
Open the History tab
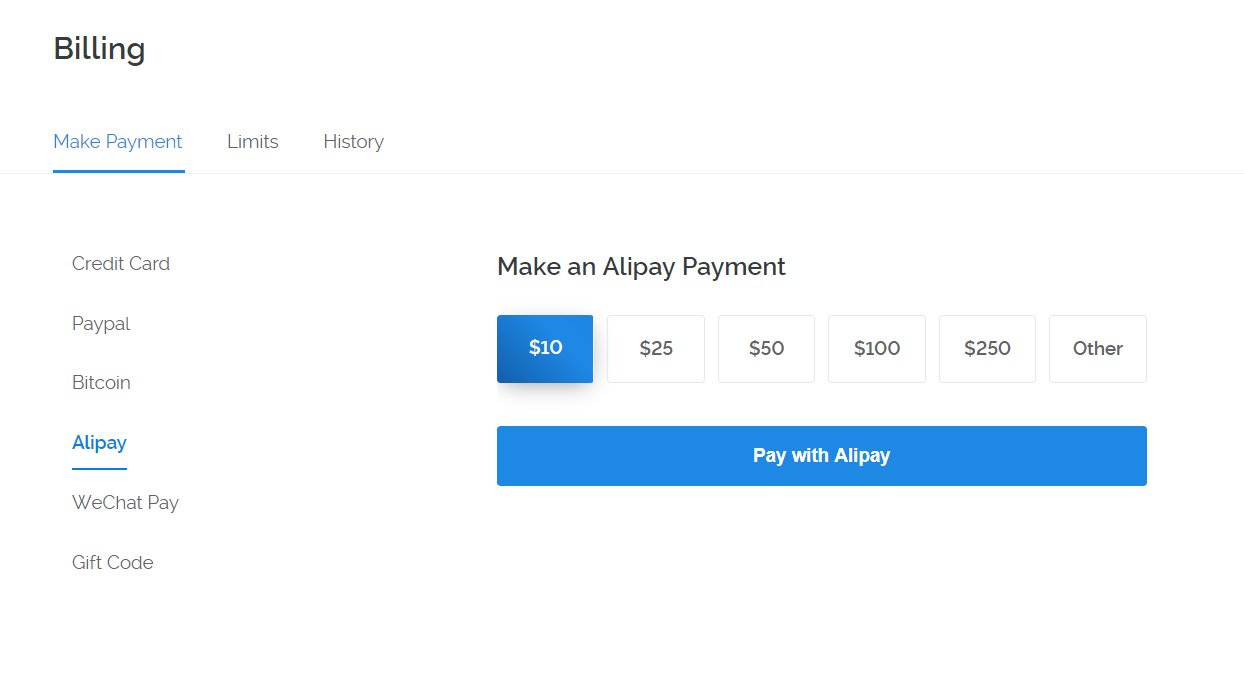pos(353,142)
